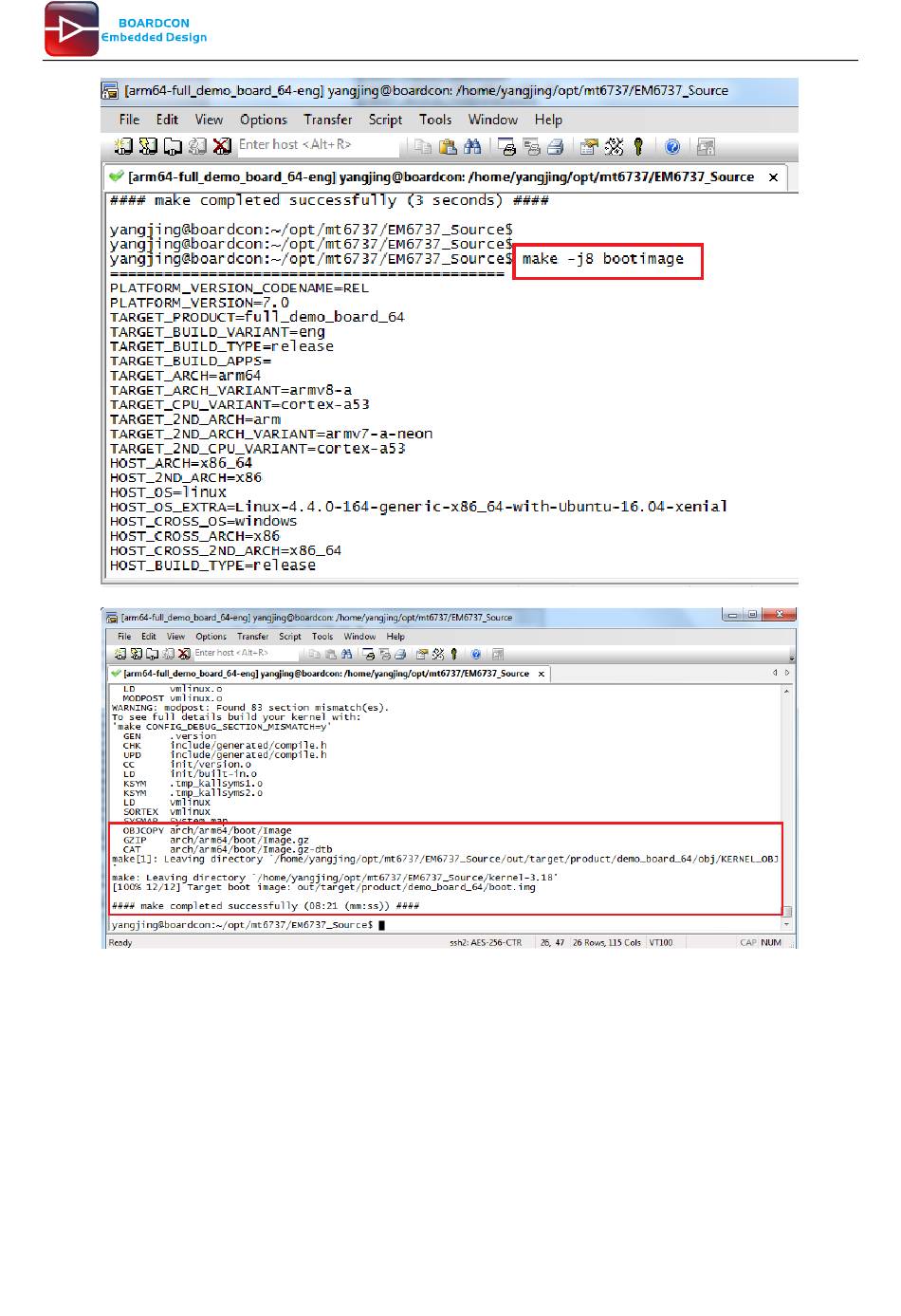Open the File menu in the lower window
Screen dimensions: 901x1316
pyautogui.click(x=124, y=637)
